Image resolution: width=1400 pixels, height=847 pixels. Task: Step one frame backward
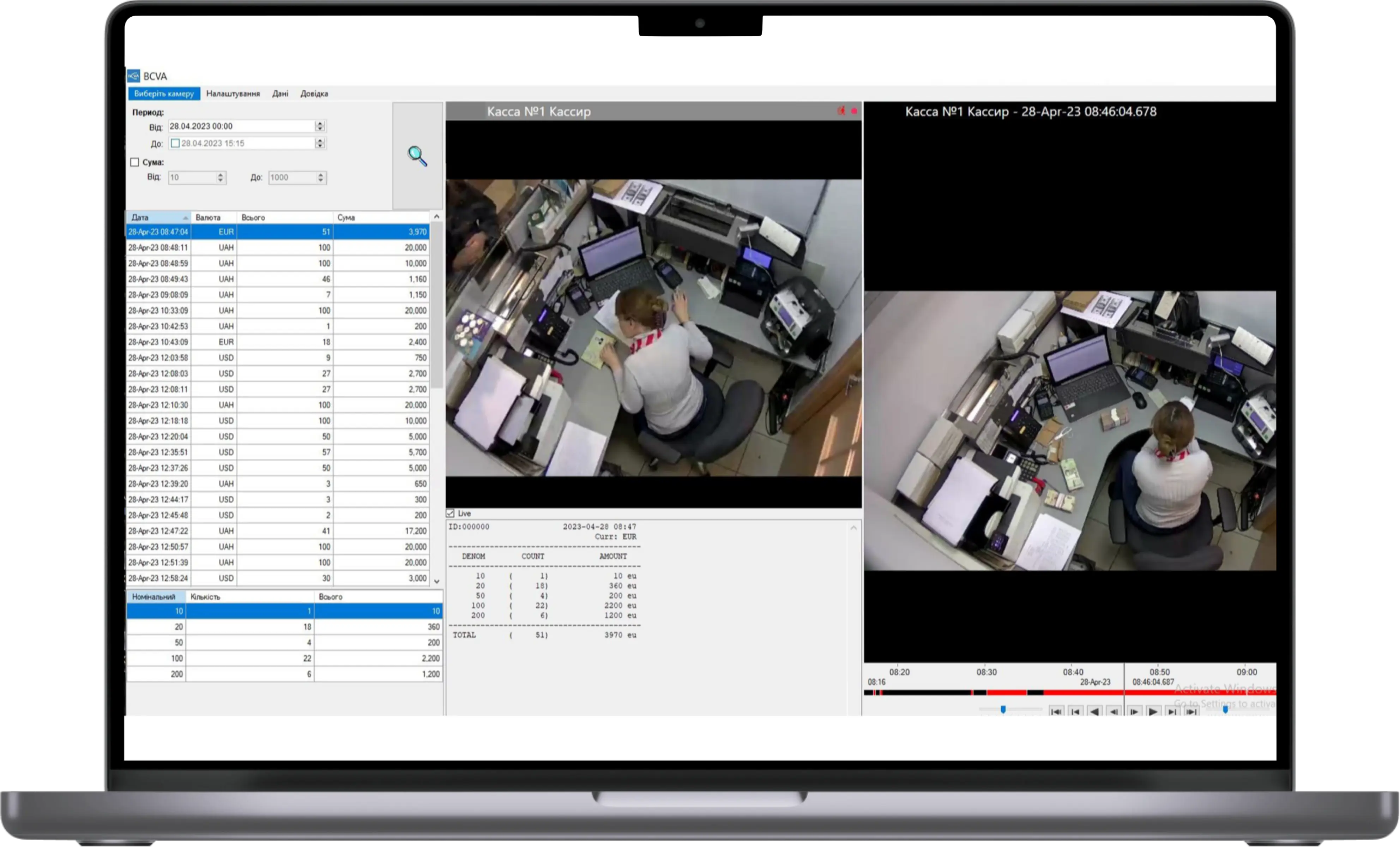point(1114,711)
